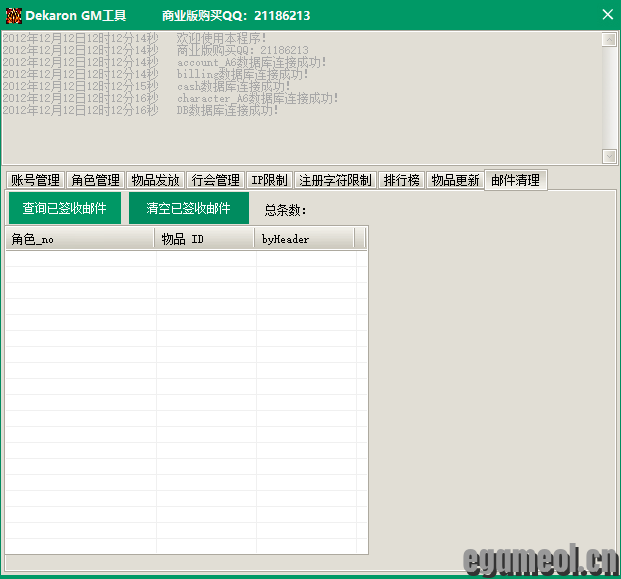Open the IP限制 tab
The width and height of the screenshot is (621, 579).
pyautogui.click(x=269, y=180)
